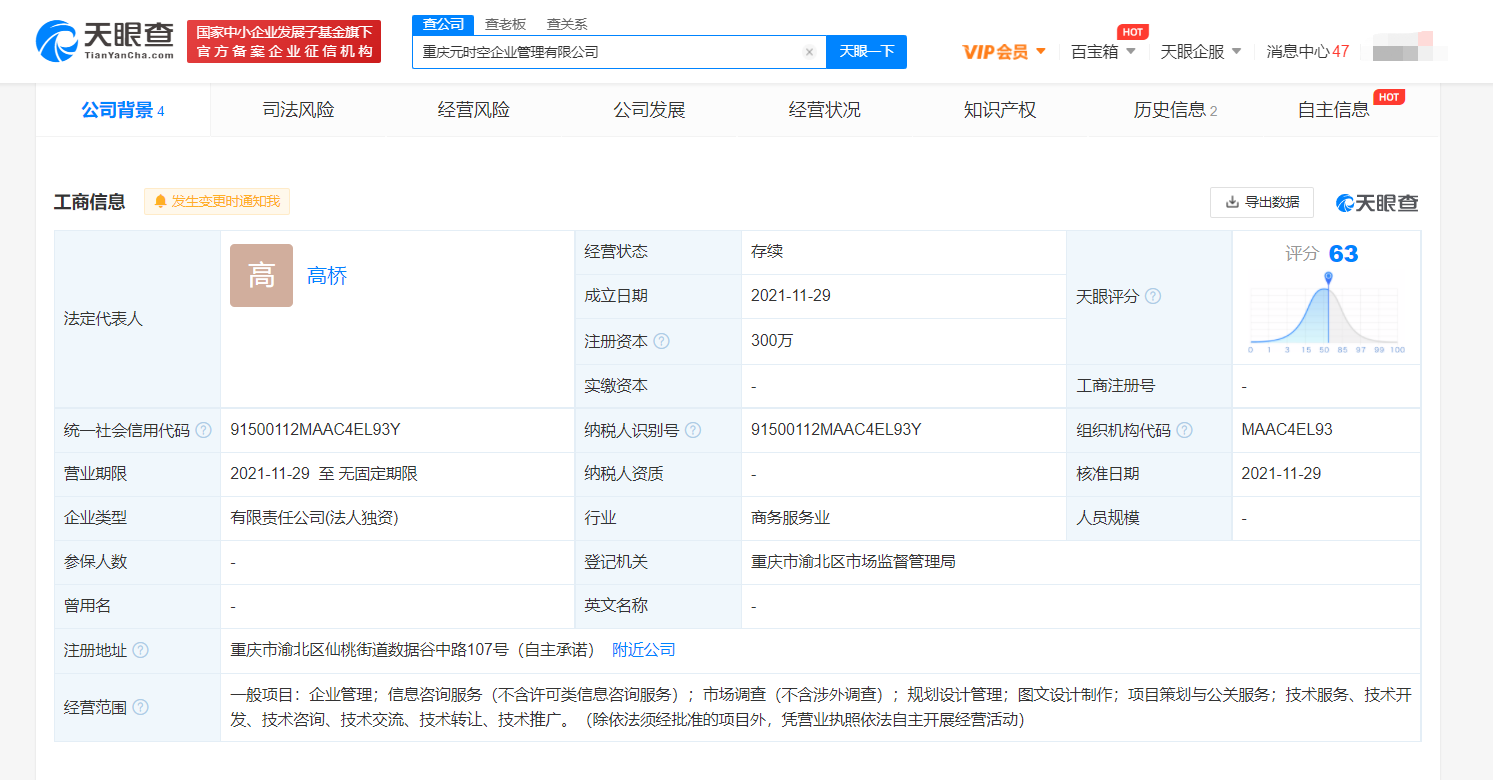Click legal representative avatar 高

(261, 276)
